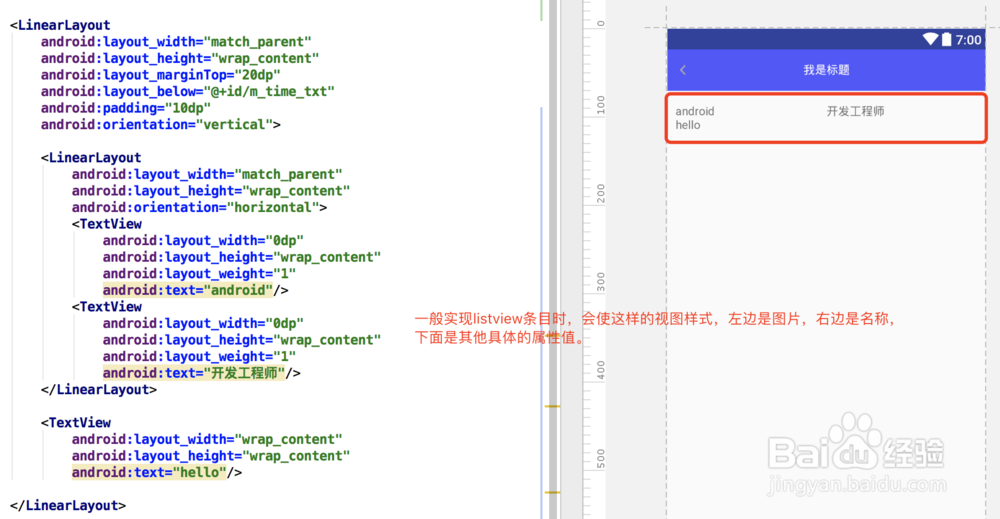The height and width of the screenshot is (519, 1000).
Task: Click the highlighted android:text="hello" line
Action: 157,472
